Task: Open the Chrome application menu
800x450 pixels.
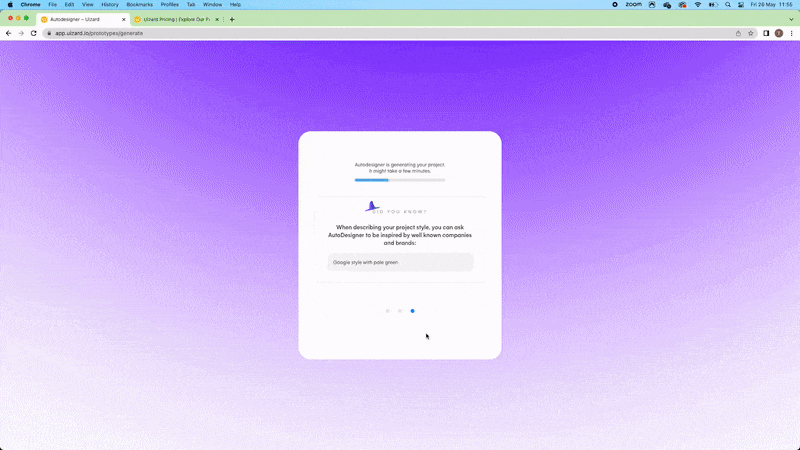Action: (x=31, y=5)
